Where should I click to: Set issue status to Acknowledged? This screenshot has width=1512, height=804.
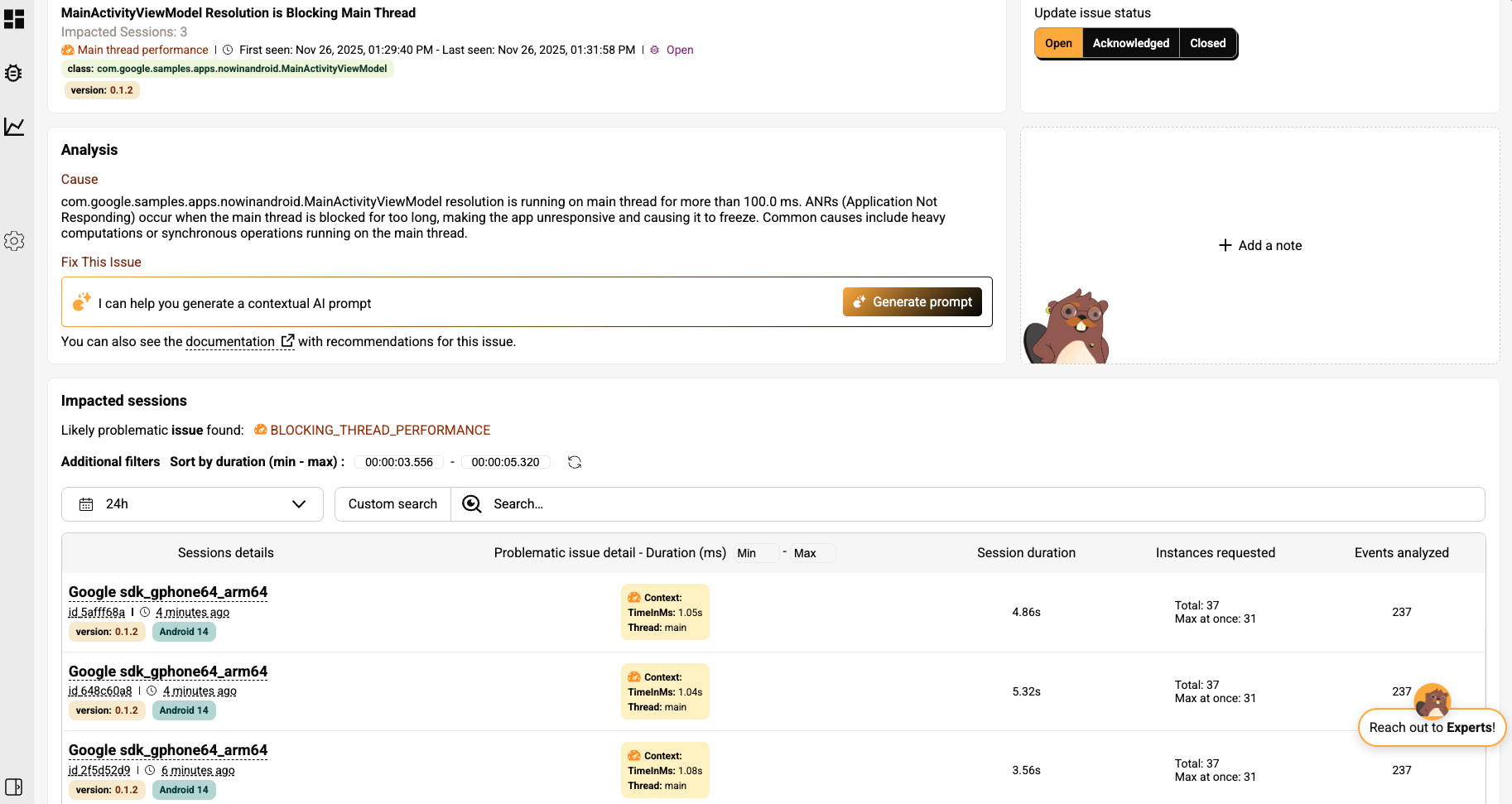(x=1130, y=44)
